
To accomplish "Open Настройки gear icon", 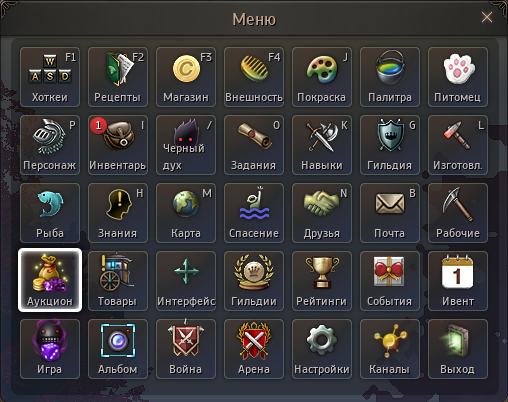I will pyautogui.click(x=322, y=349).
